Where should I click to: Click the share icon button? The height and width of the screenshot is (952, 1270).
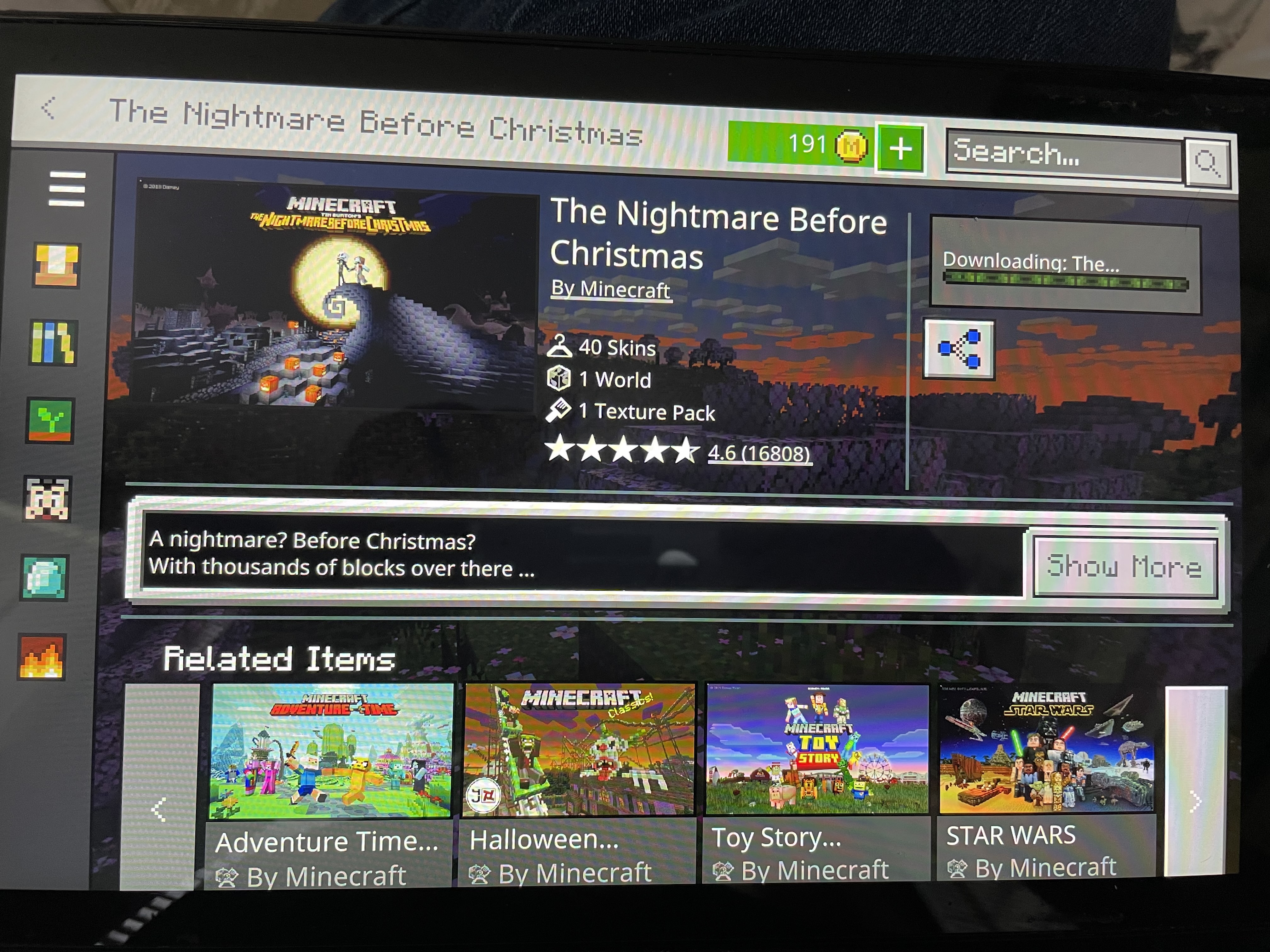pos(959,349)
